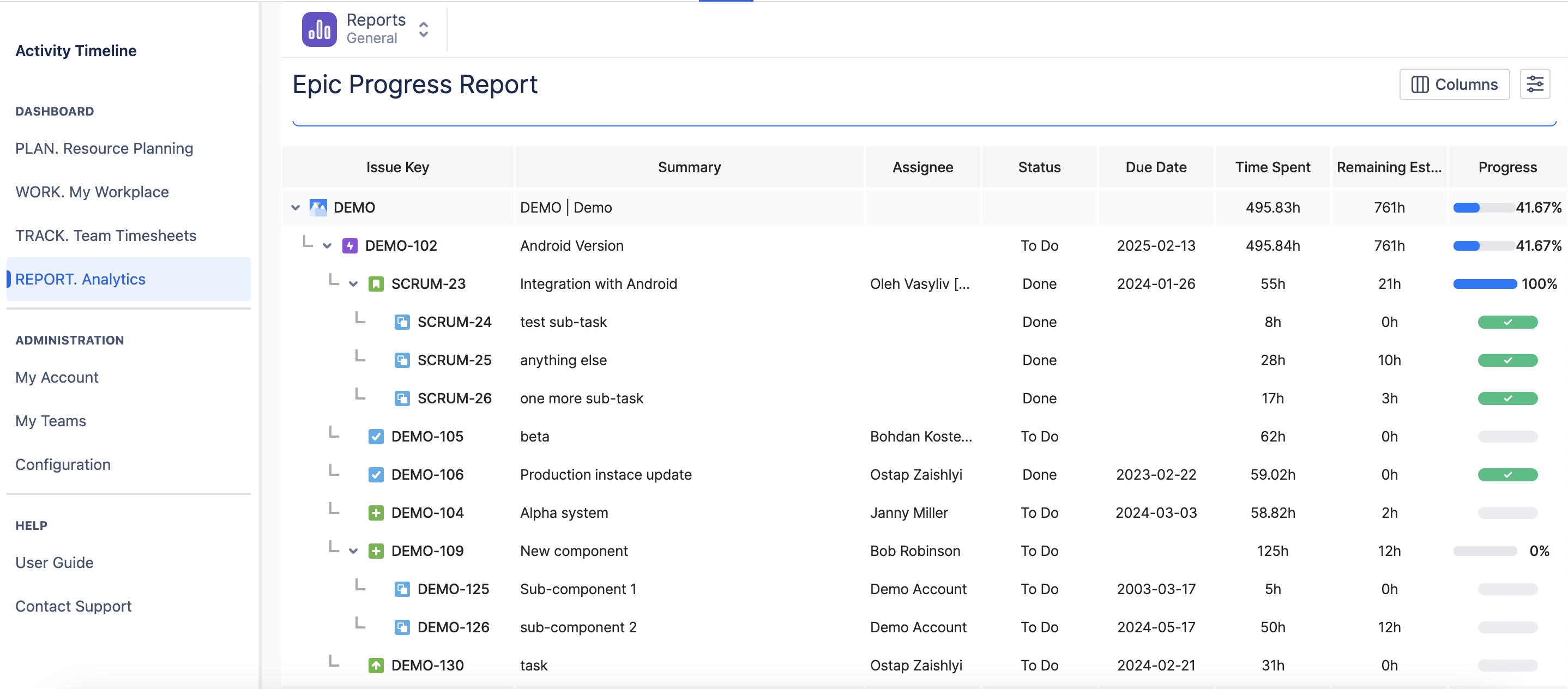1568x689 pixels.
Task: Collapse the DEMO-109 New component row
Action: pyautogui.click(x=353, y=551)
